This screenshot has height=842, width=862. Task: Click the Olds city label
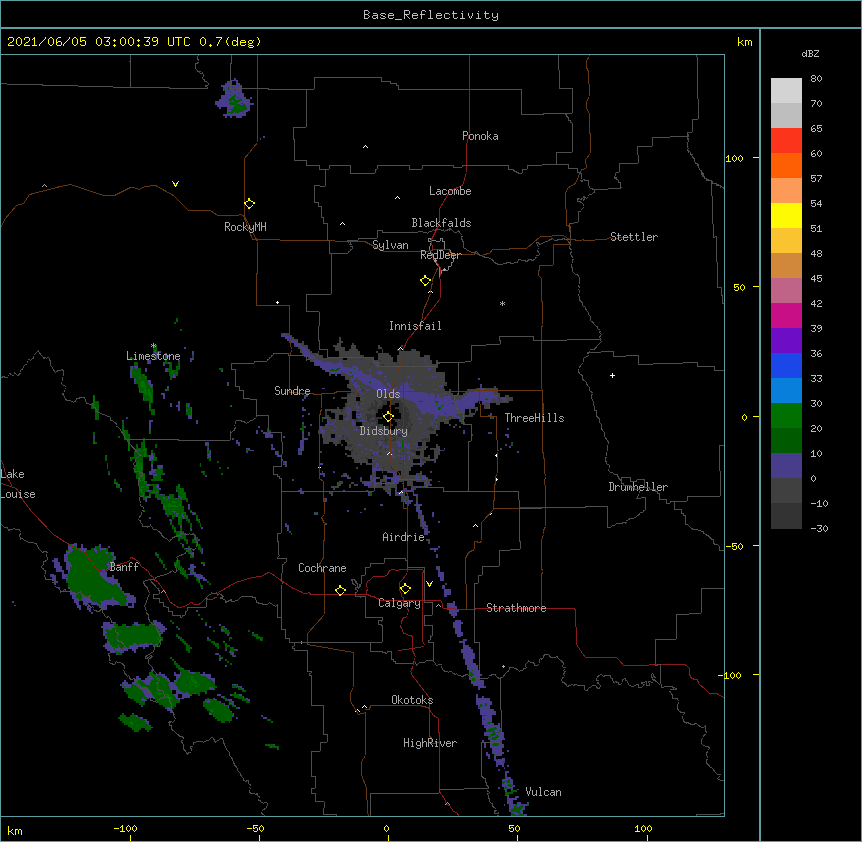coord(388,394)
